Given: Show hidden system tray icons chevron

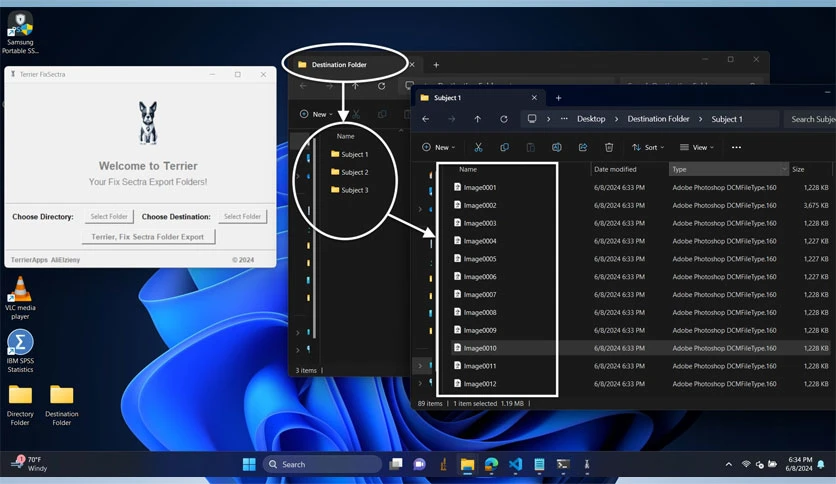Looking at the screenshot, I should pos(728,464).
